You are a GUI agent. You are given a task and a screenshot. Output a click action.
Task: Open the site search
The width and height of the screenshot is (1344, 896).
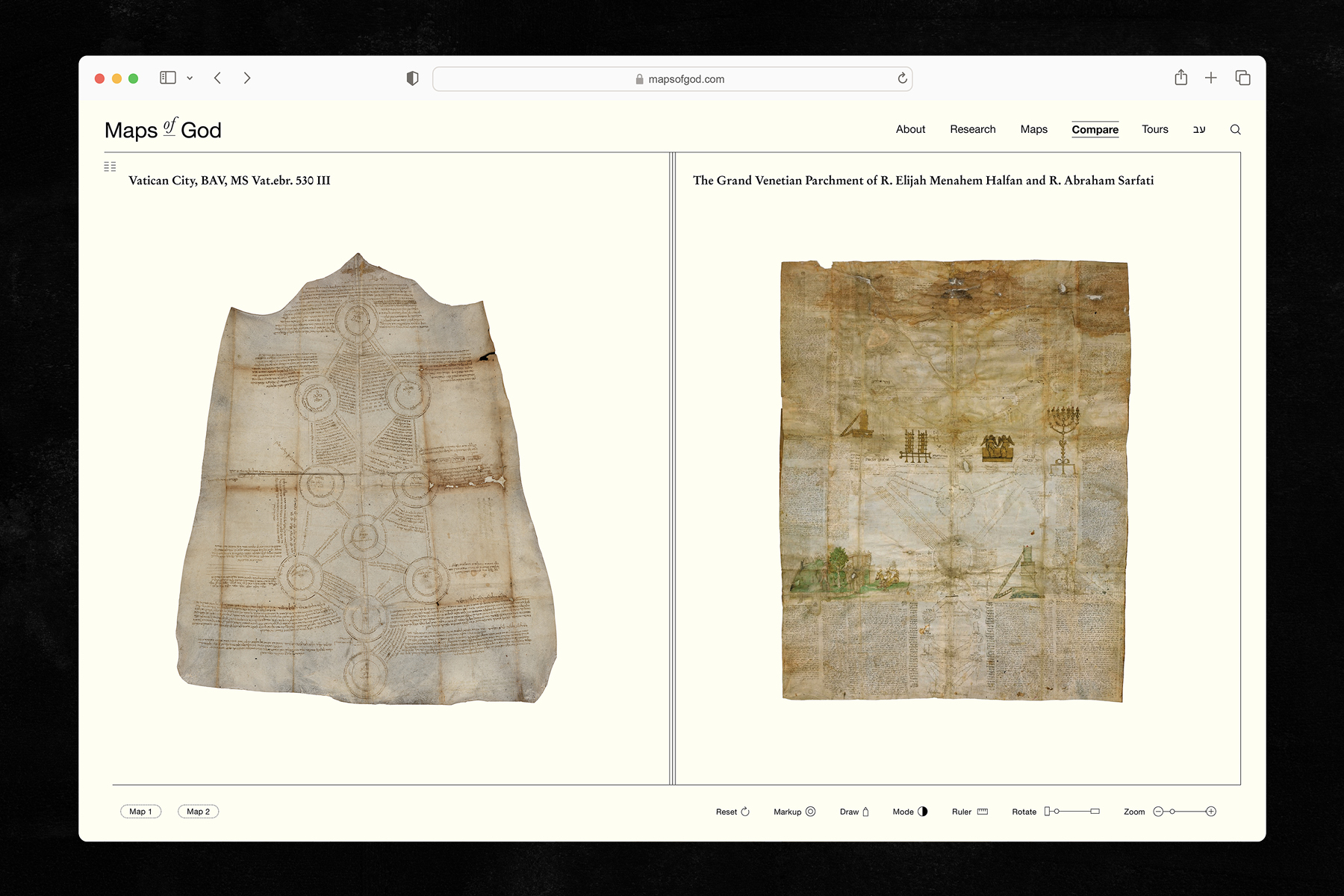point(1235,129)
